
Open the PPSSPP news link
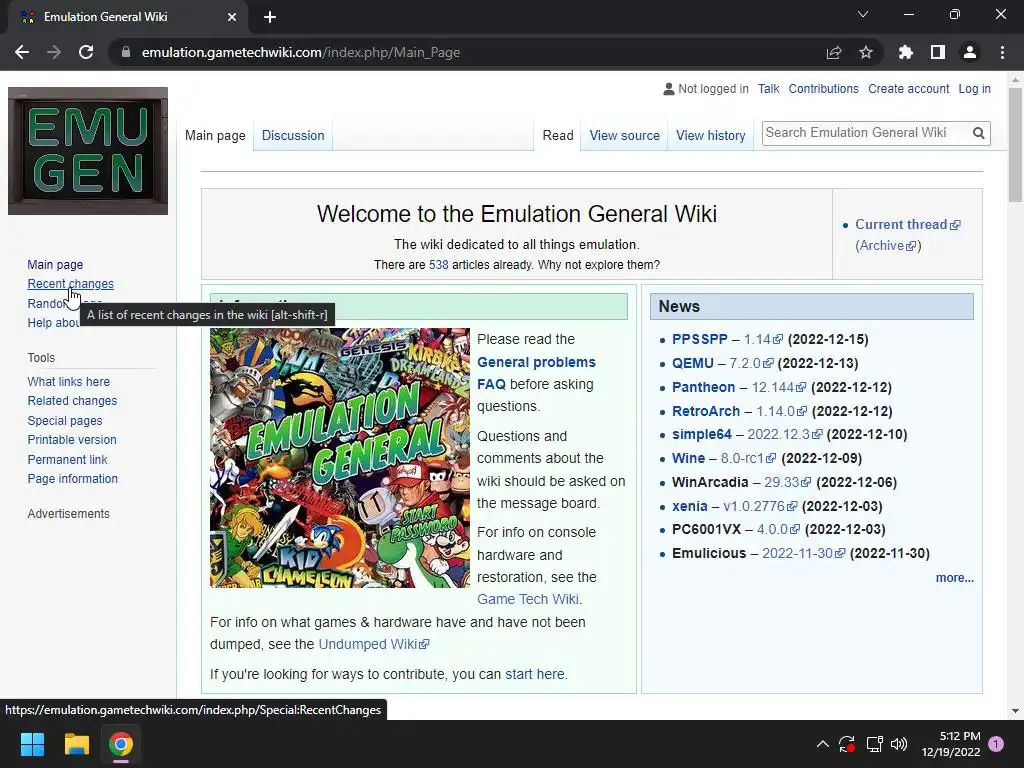(x=699, y=340)
